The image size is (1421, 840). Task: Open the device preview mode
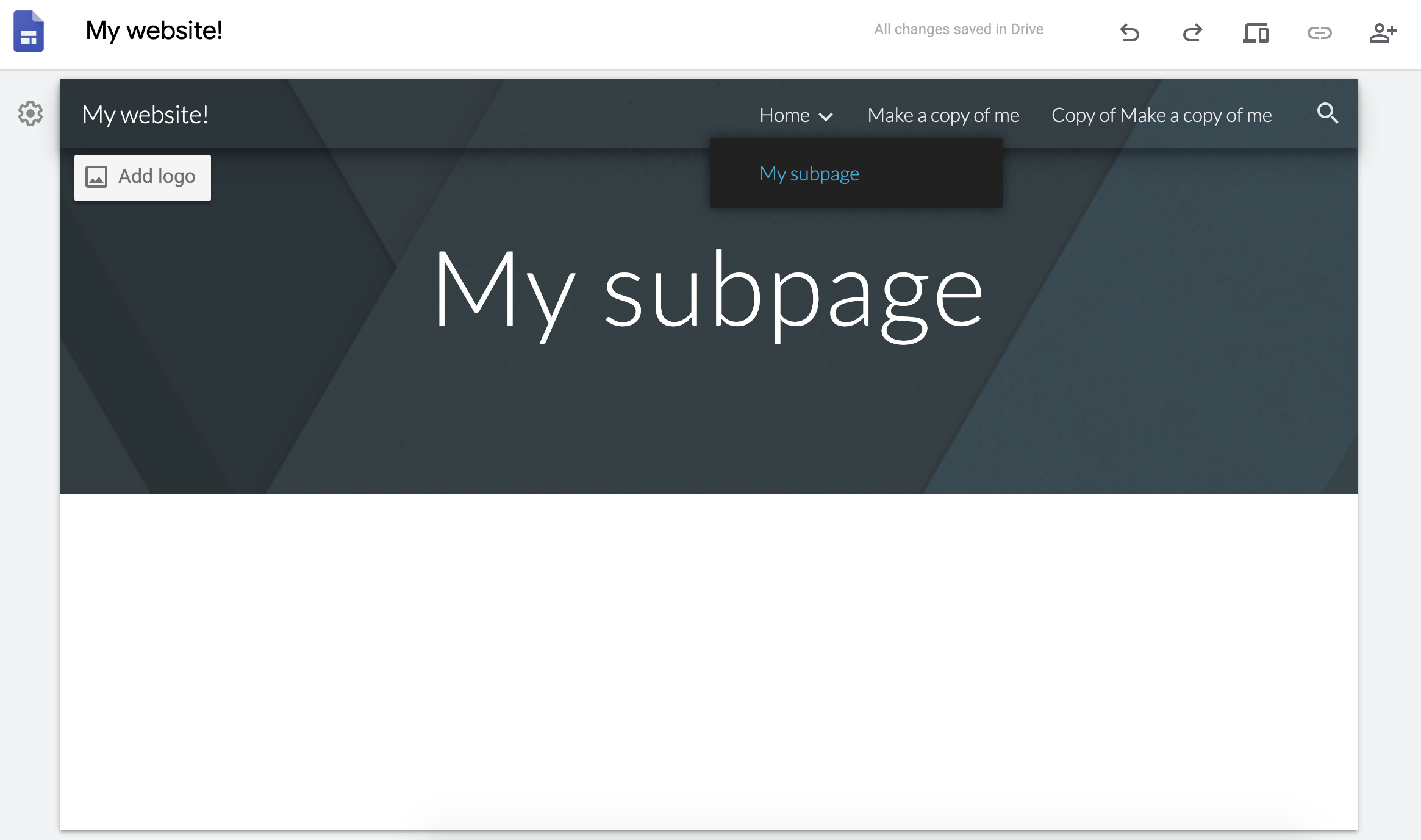(1256, 32)
